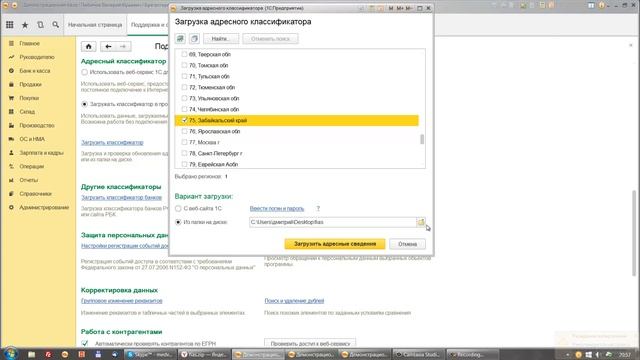Select 'Из папки на диске' radio option
Screen dimensions: 640x360
178,222
